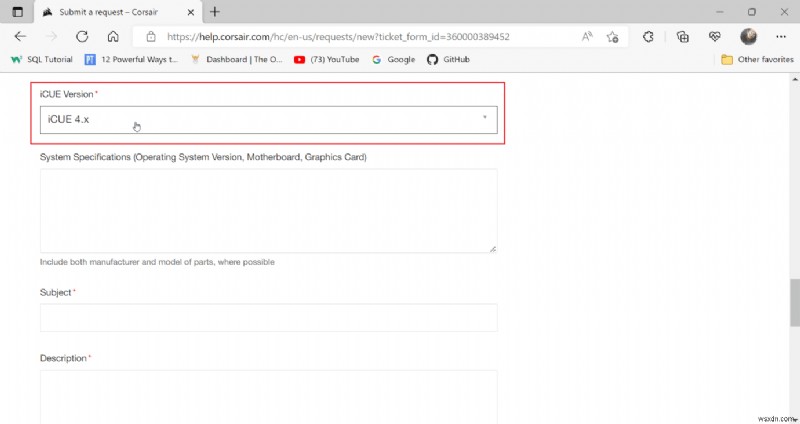Open the Dashboard bookmark
Image resolution: width=800 pixels, height=424 pixels.
point(236,60)
